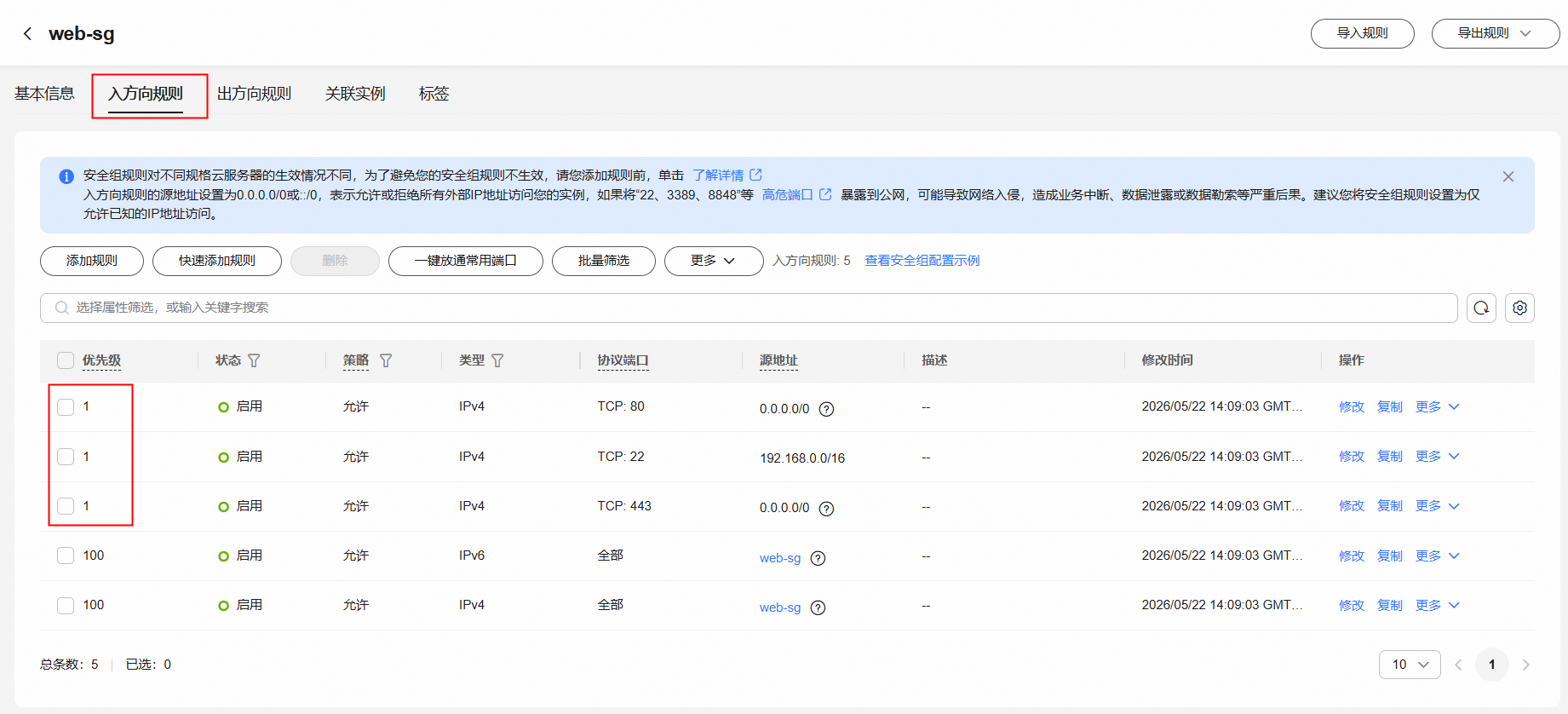Open the page size dropdown showing 10
This screenshot has width=1568, height=714.
pos(1410,665)
